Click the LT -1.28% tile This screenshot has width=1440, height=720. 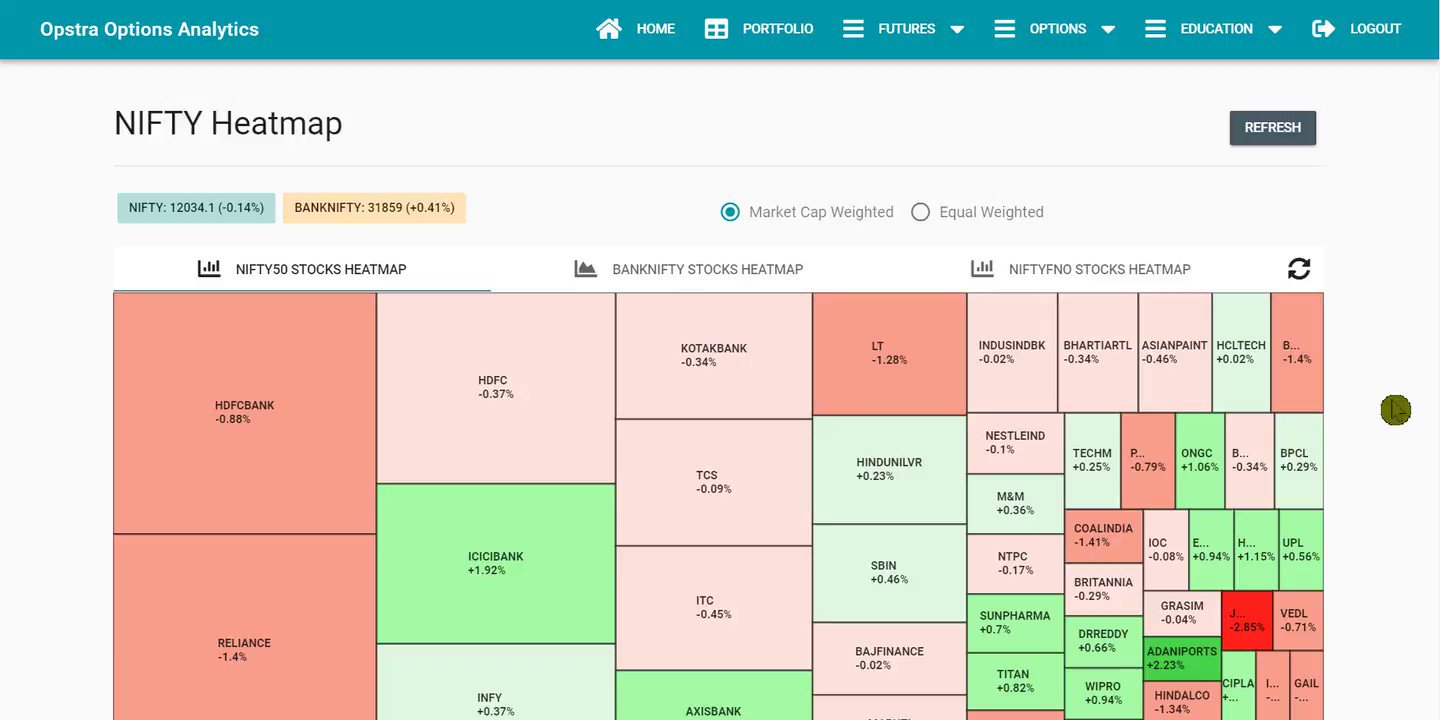890,354
